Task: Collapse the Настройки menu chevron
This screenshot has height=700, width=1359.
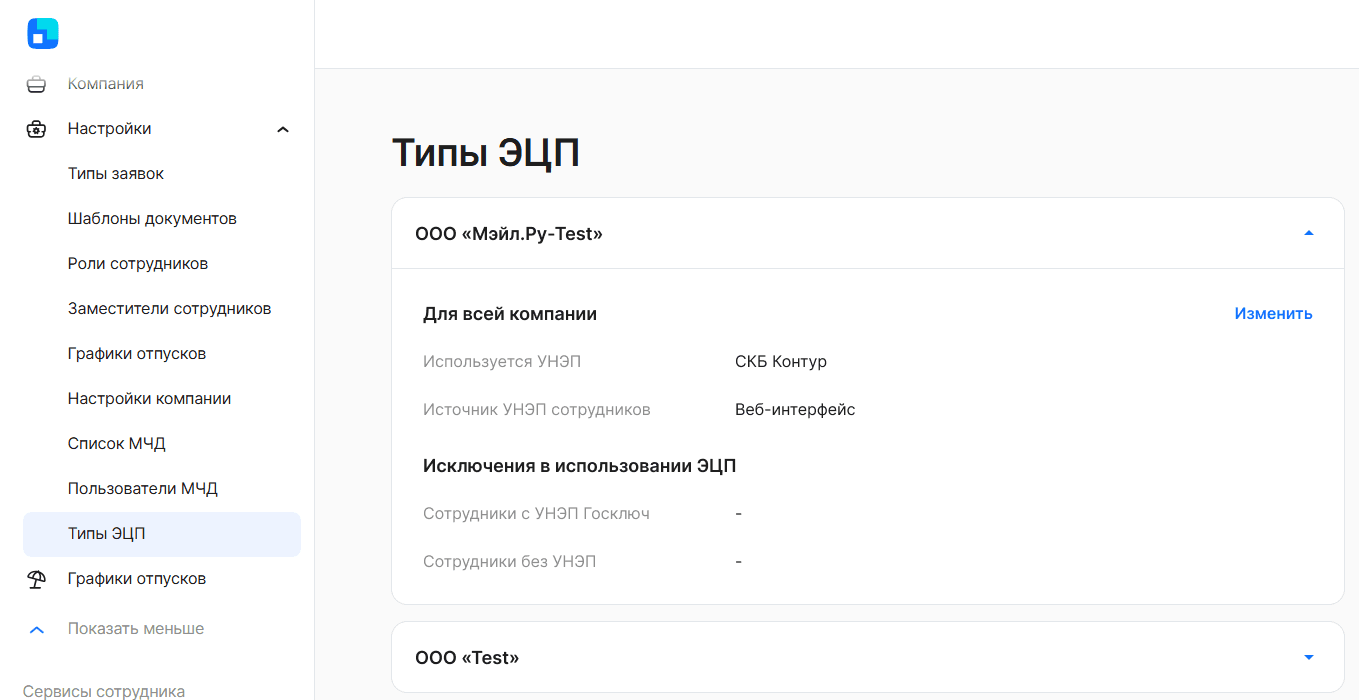Action: coord(283,129)
